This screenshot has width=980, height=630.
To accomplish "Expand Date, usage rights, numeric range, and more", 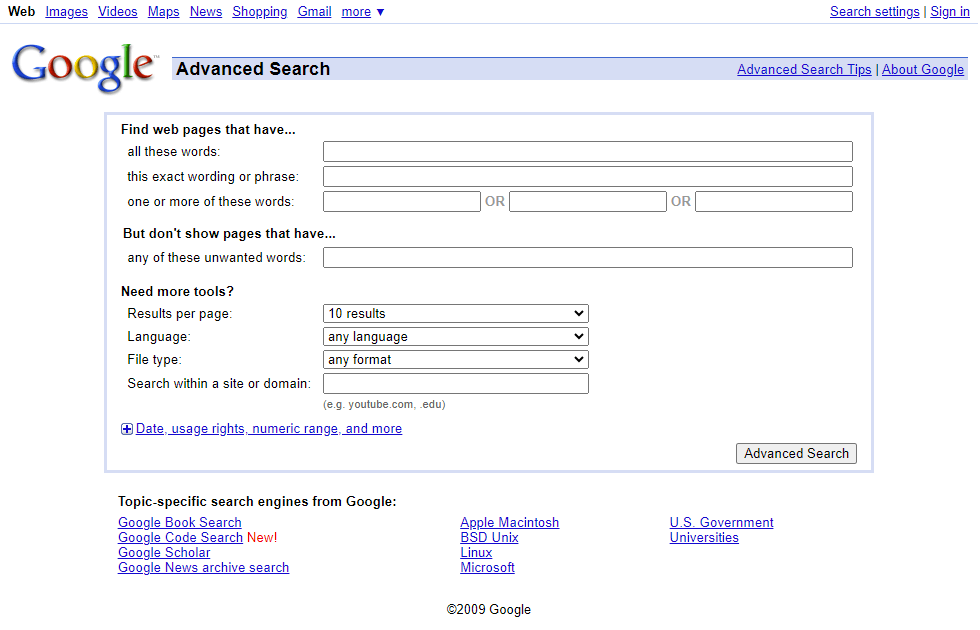I will pyautogui.click(x=269, y=429).
